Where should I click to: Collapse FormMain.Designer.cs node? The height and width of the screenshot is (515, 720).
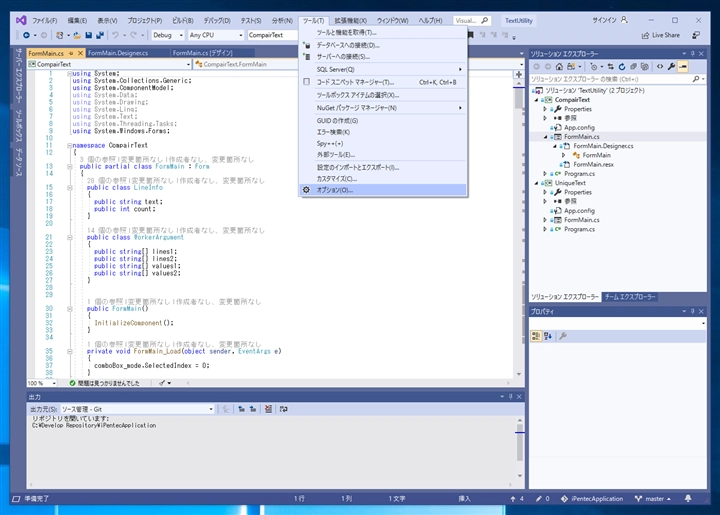[554, 146]
